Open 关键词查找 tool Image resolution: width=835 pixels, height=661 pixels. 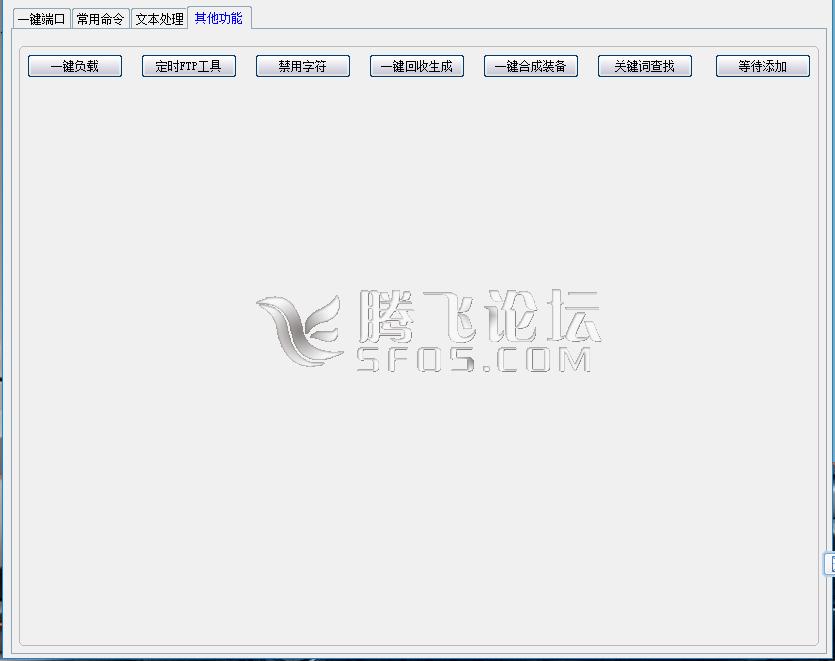click(645, 66)
